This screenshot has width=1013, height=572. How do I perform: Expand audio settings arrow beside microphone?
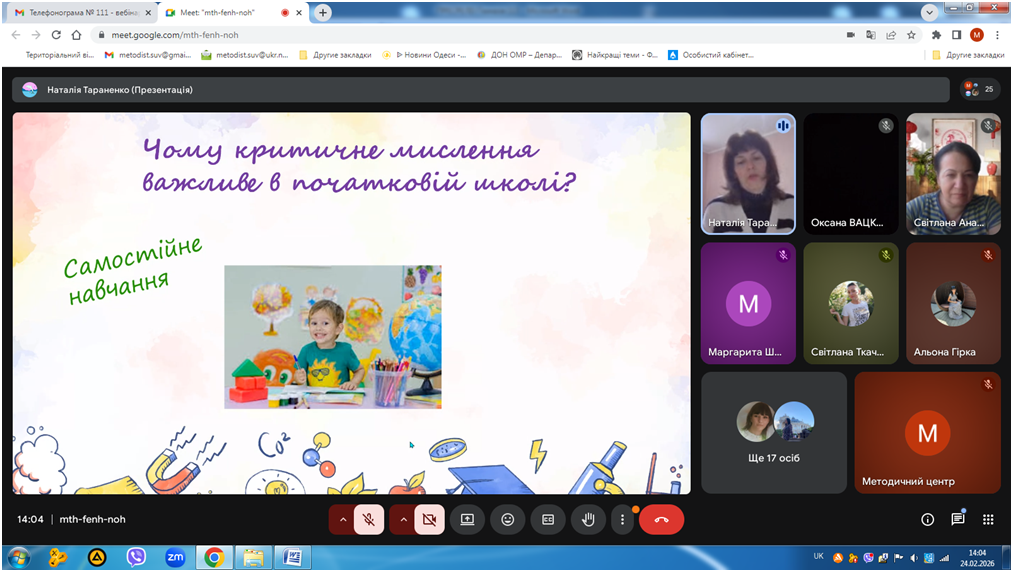(x=342, y=520)
